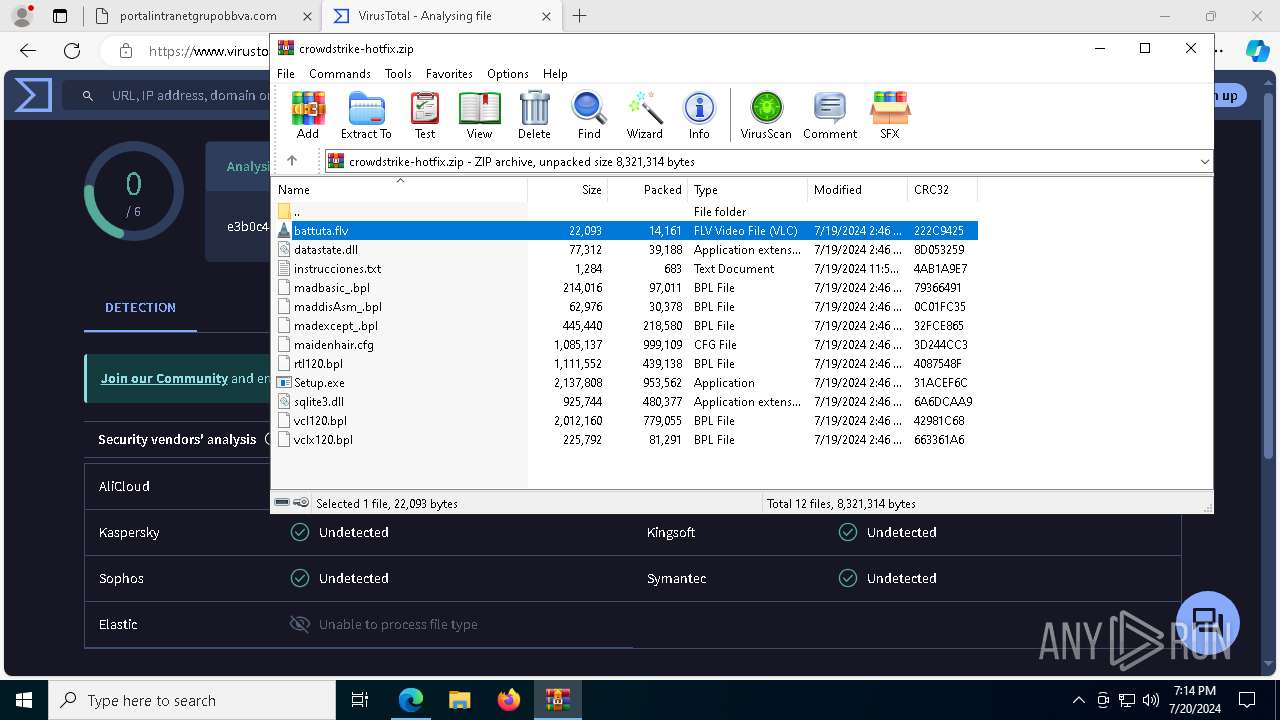Select instrucciones.txt file
This screenshot has height=720, width=1280.
(x=625, y=268)
